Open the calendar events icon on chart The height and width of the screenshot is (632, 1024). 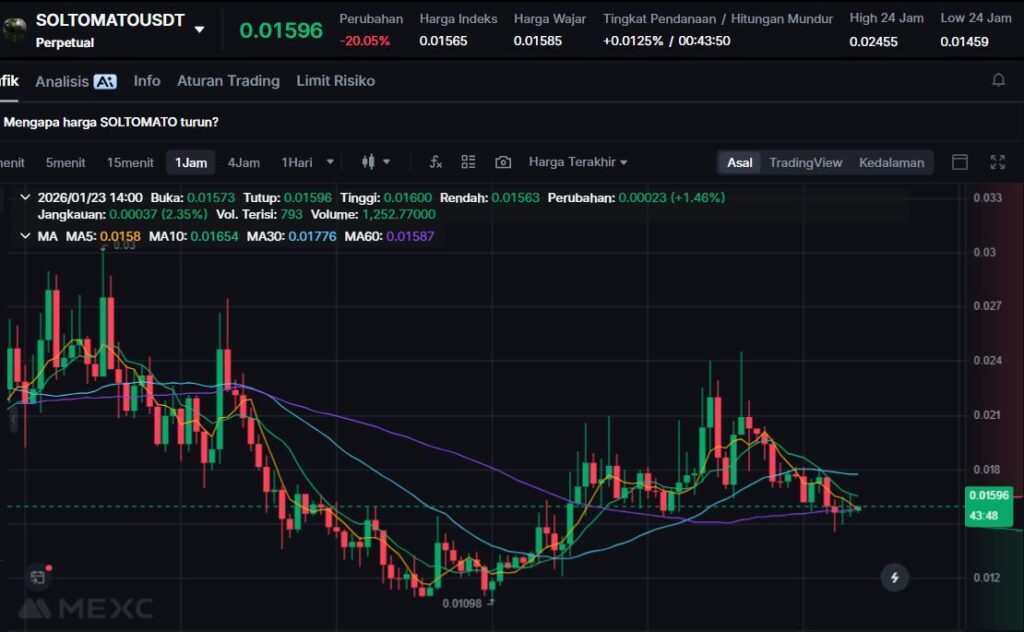pos(37,577)
